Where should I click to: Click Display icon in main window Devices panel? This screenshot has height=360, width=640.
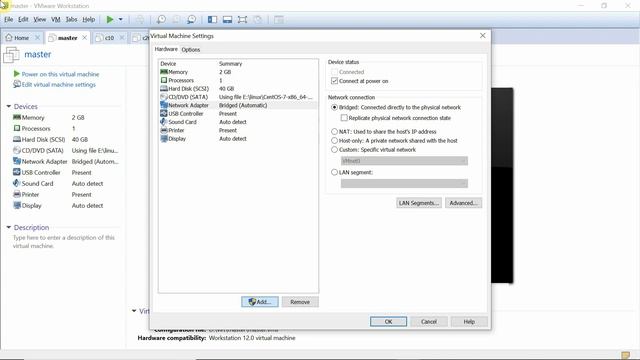pyautogui.click(x=17, y=205)
